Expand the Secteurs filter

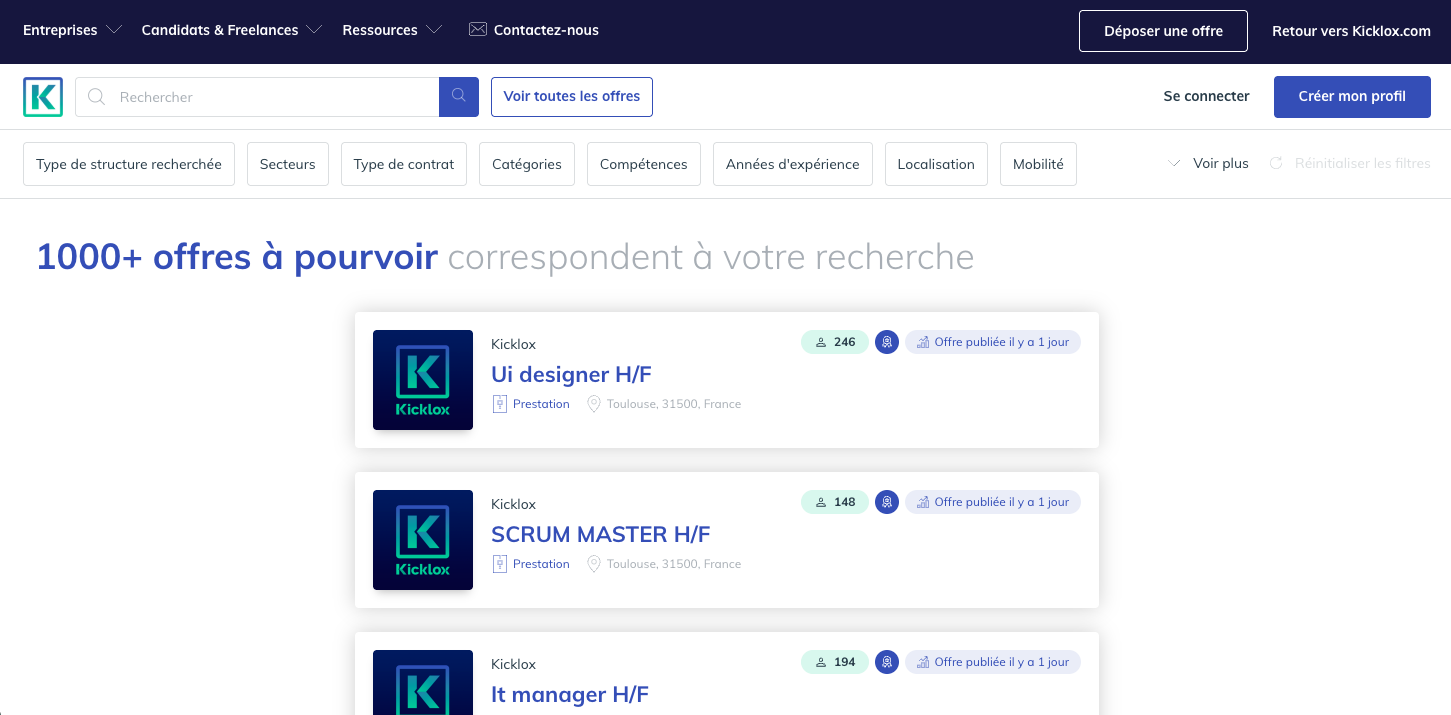(x=287, y=163)
